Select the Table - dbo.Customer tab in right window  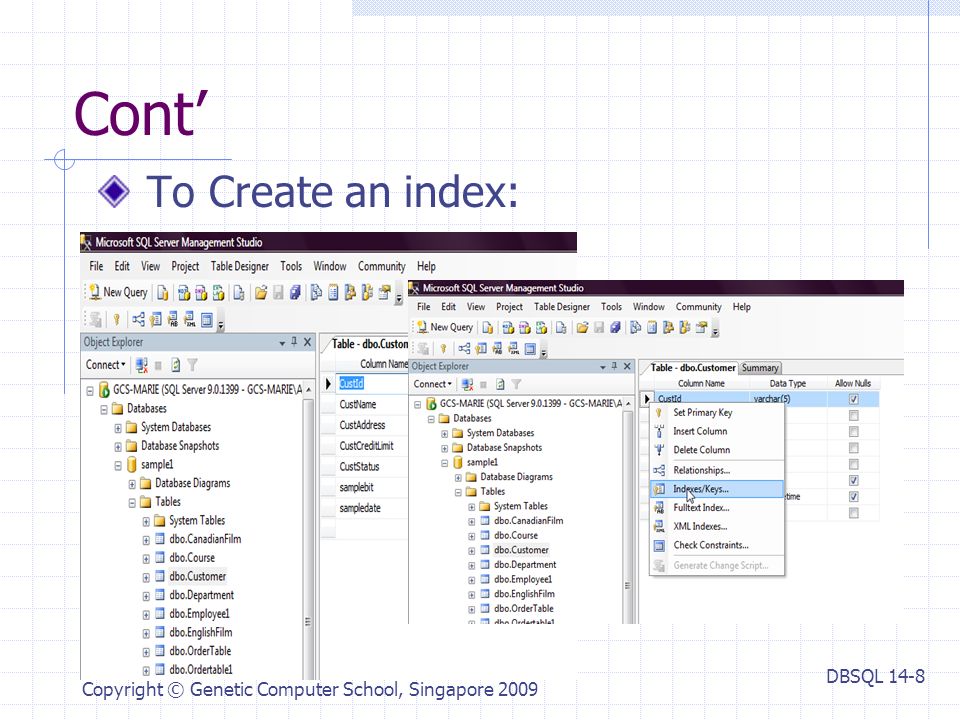(x=692, y=368)
